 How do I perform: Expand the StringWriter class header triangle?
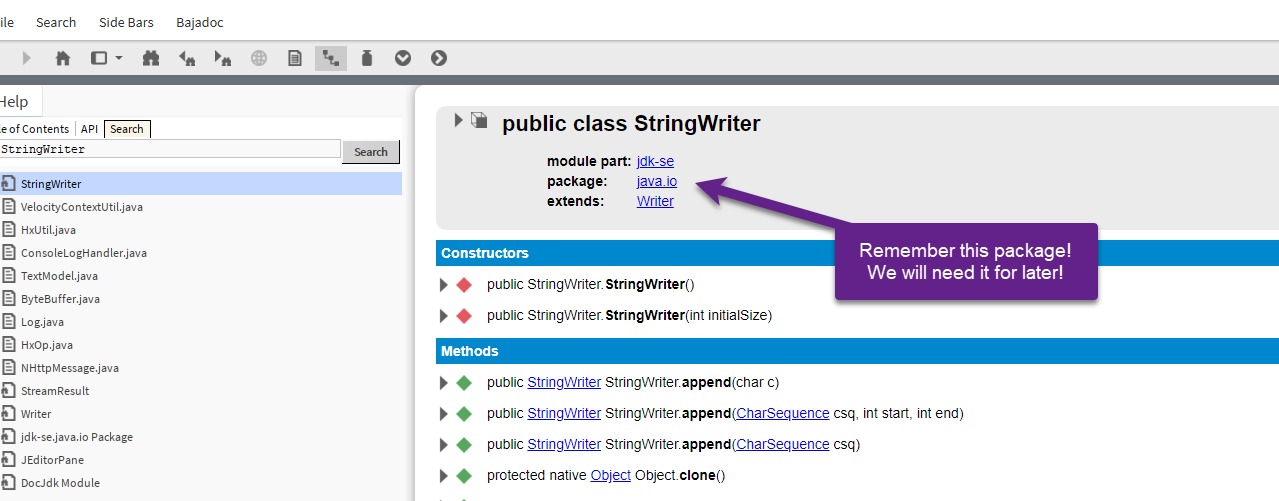[x=459, y=120]
